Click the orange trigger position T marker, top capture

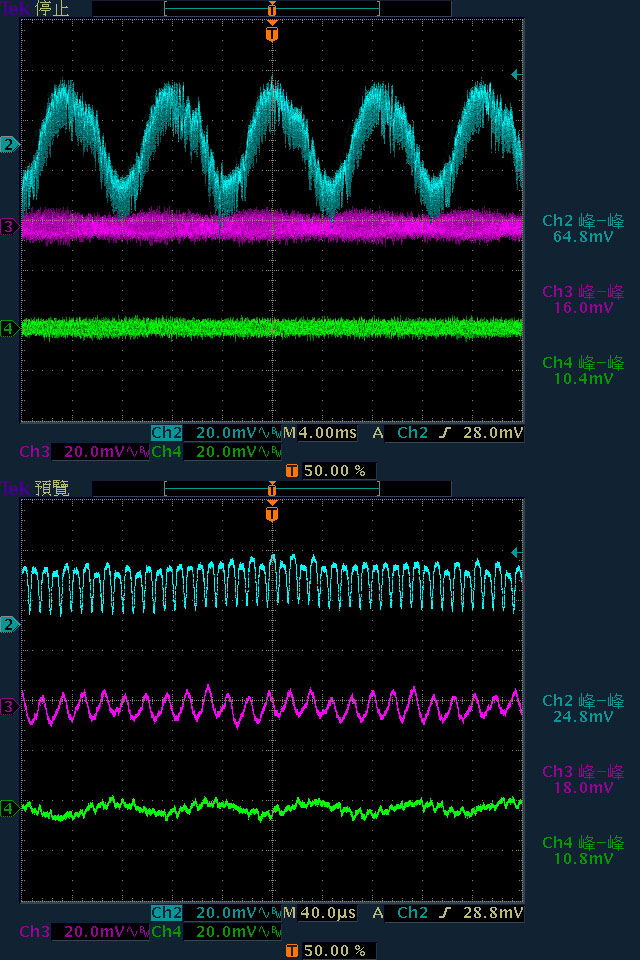pyautogui.click(x=272, y=32)
